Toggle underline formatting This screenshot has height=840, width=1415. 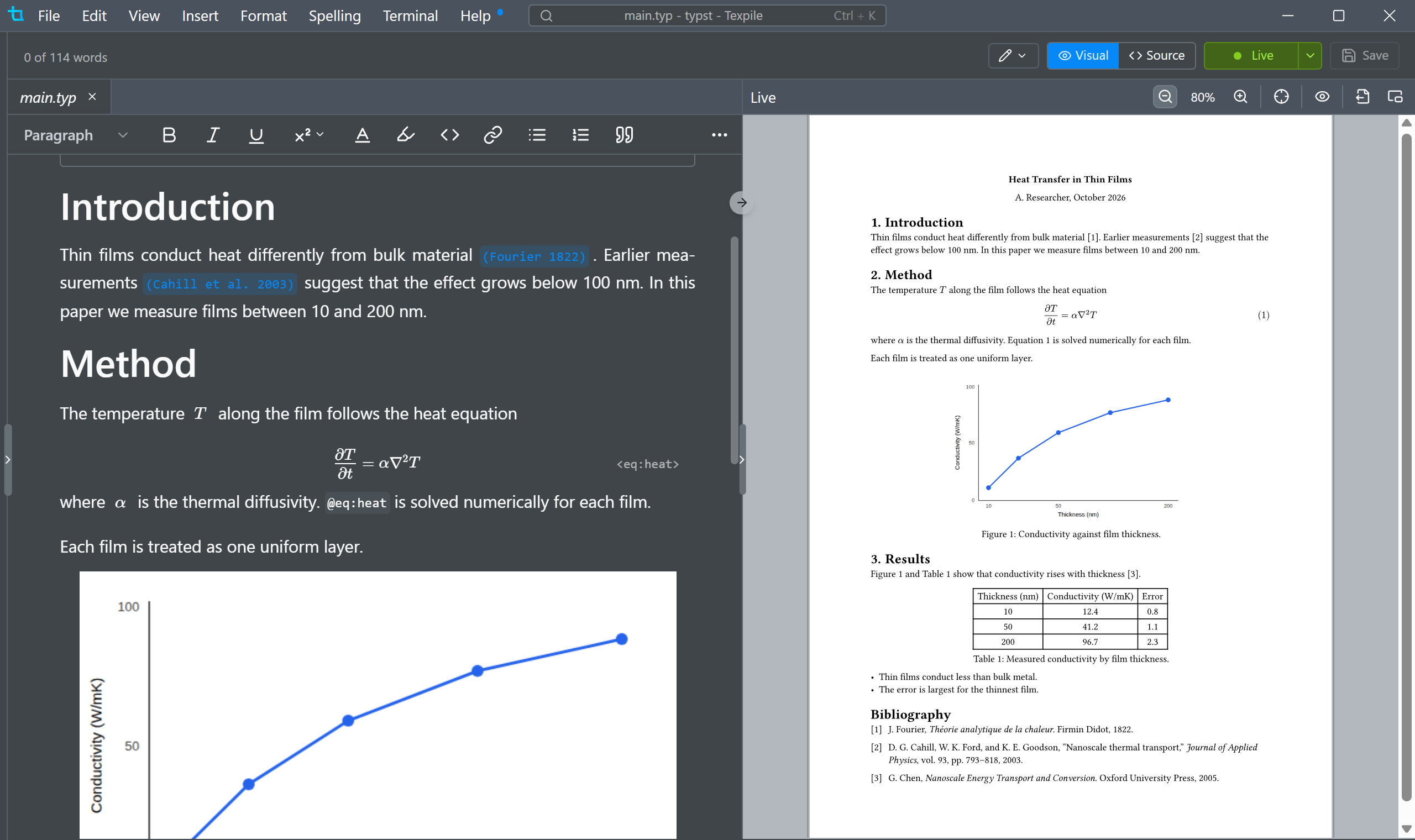click(x=256, y=135)
